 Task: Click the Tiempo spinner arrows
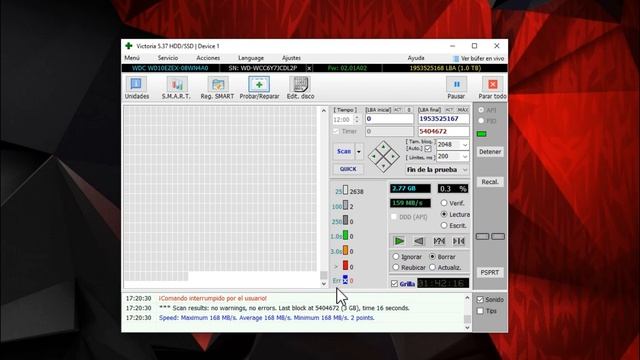(357, 120)
